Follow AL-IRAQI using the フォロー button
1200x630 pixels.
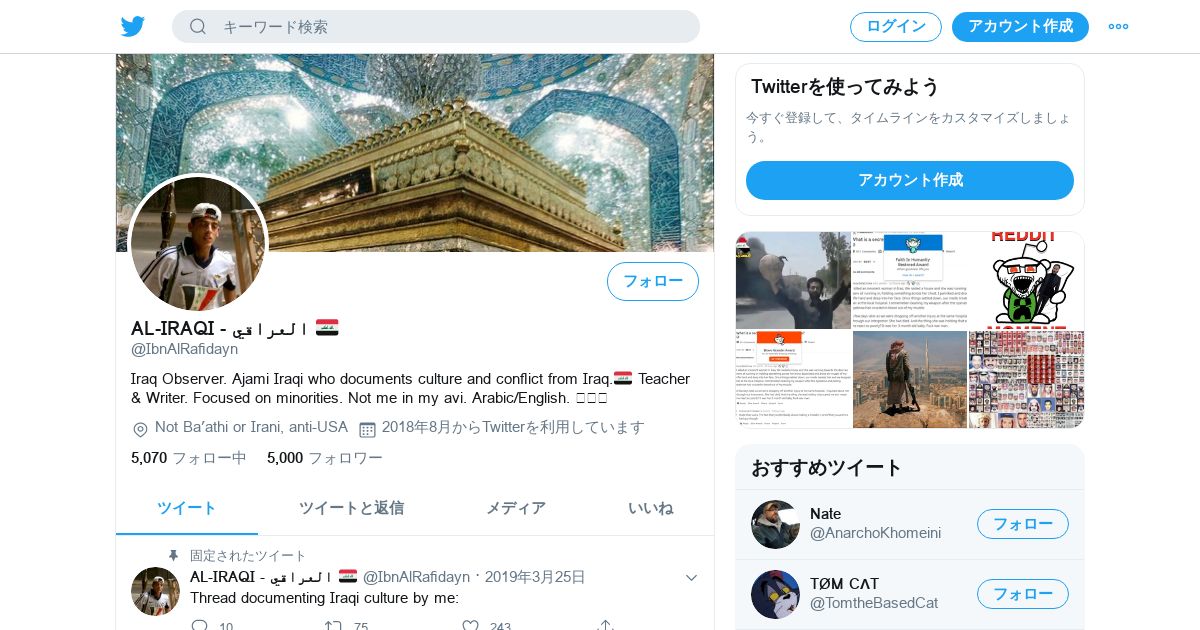(653, 281)
